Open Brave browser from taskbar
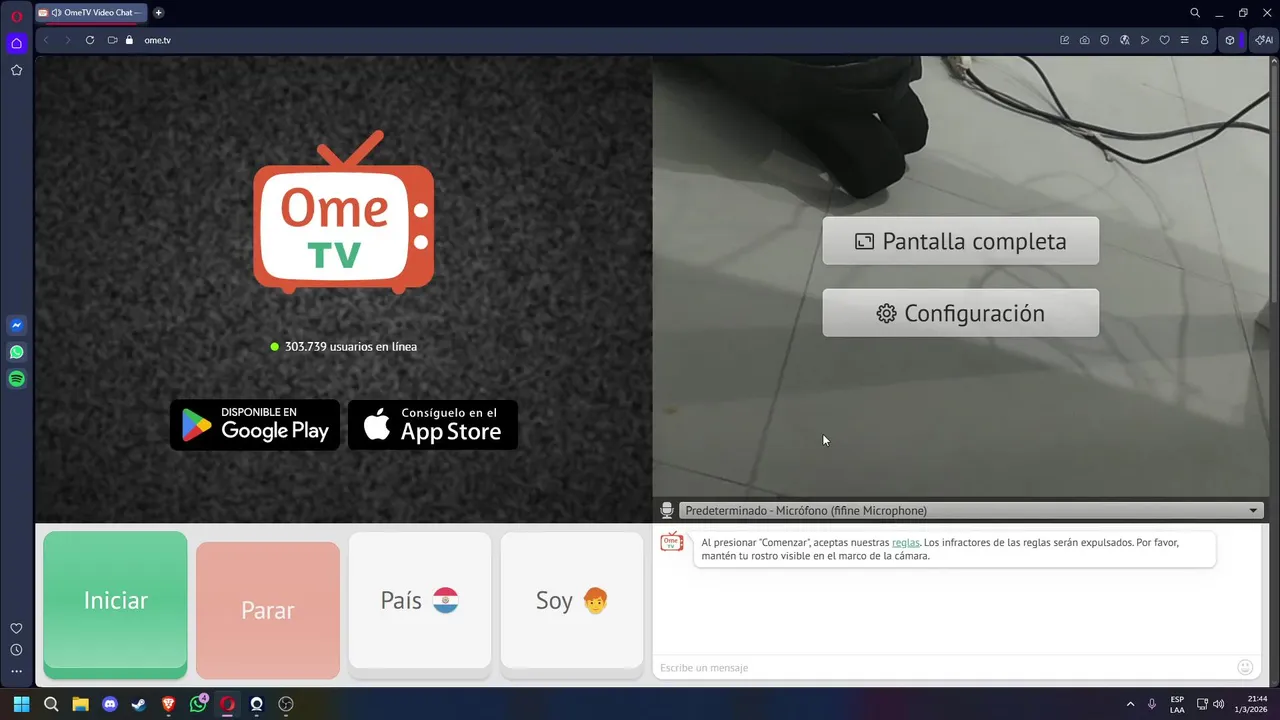Image resolution: width=1280 pixels, height=720 pixels. tap(169, 704)
